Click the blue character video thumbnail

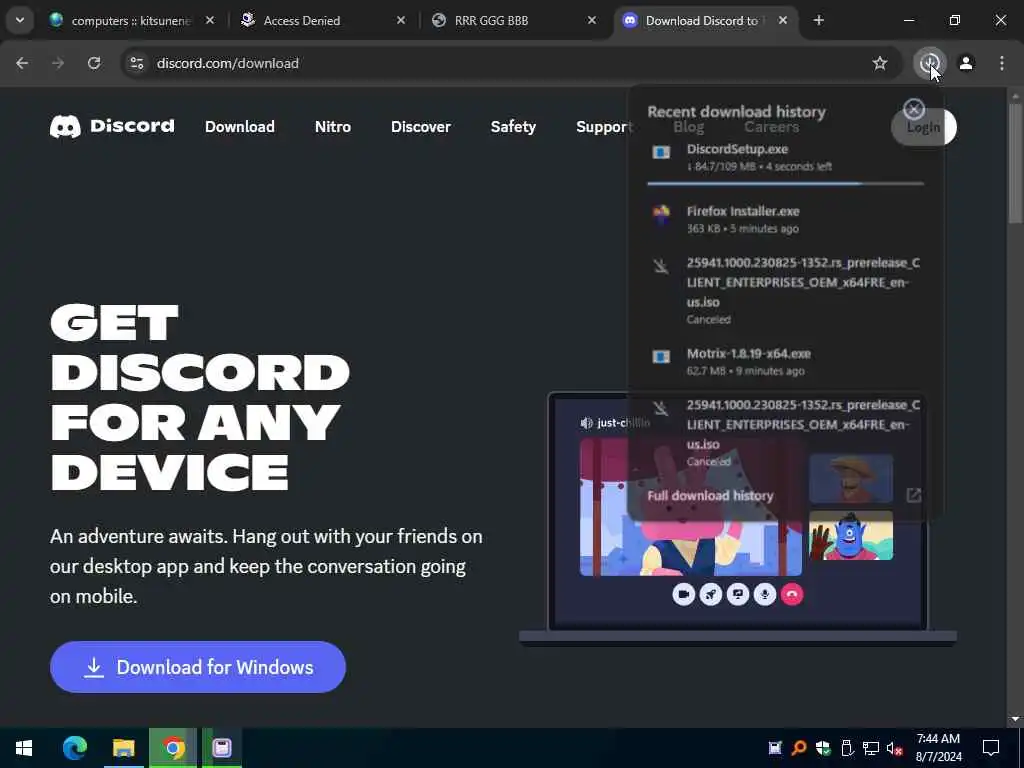pyautogui.click(x=851, y=536)
